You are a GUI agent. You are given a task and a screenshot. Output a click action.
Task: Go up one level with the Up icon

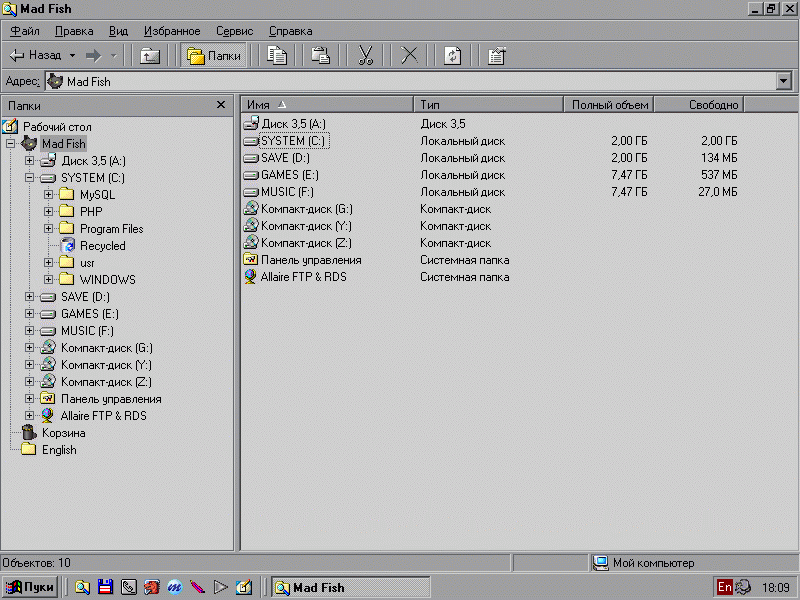[150, 56]
